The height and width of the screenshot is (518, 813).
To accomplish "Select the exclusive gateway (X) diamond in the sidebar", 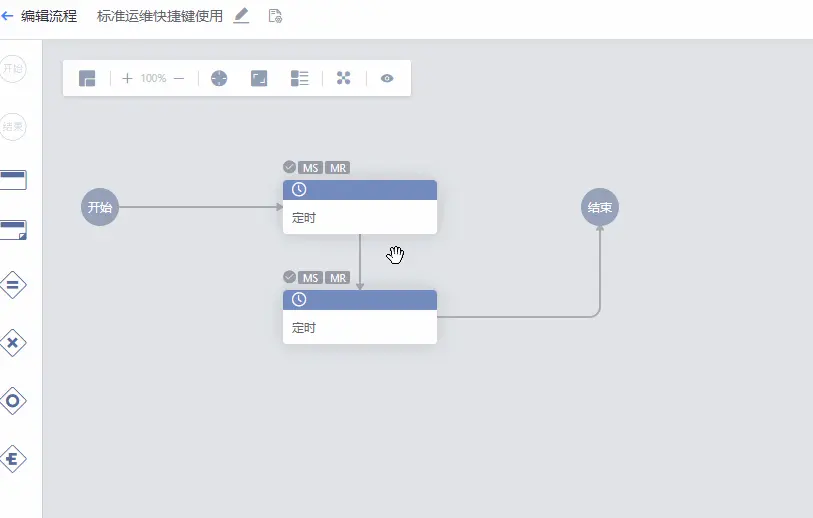I will pyautogui.click(x=13, y=343).
